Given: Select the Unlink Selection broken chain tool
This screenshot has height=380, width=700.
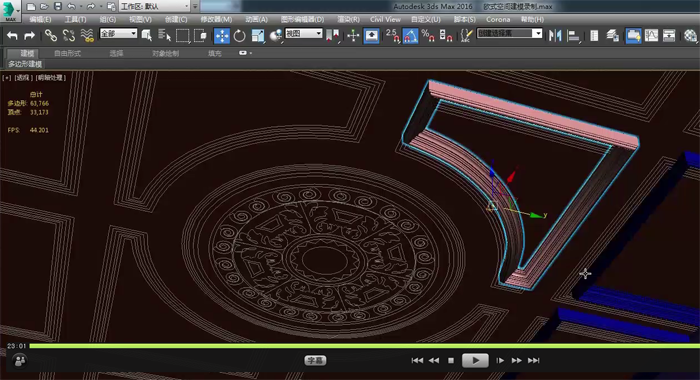Looking at the screenshot, I should [x=69, y=35].
